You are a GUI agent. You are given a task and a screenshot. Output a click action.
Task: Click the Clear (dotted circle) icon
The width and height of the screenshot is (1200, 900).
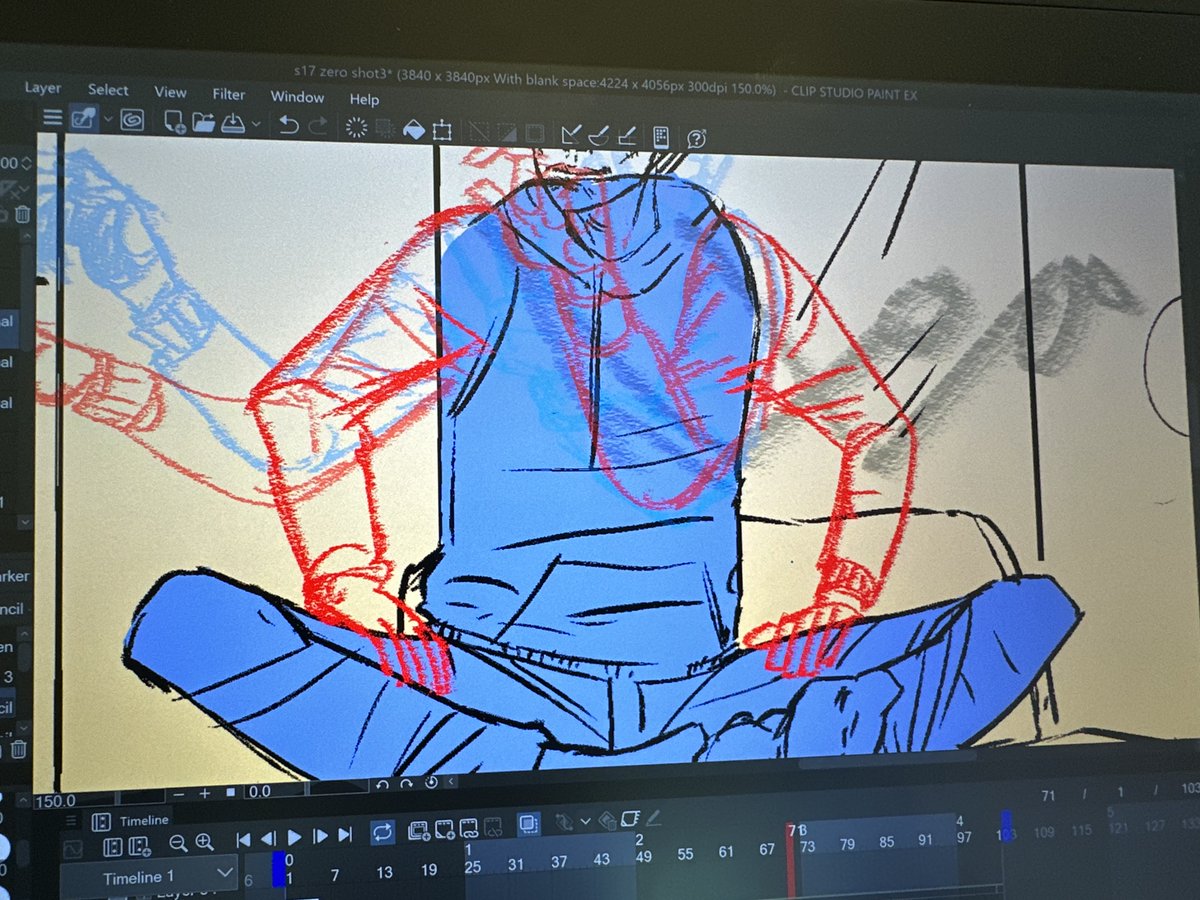pyautogui.click(x=356, y=127)
